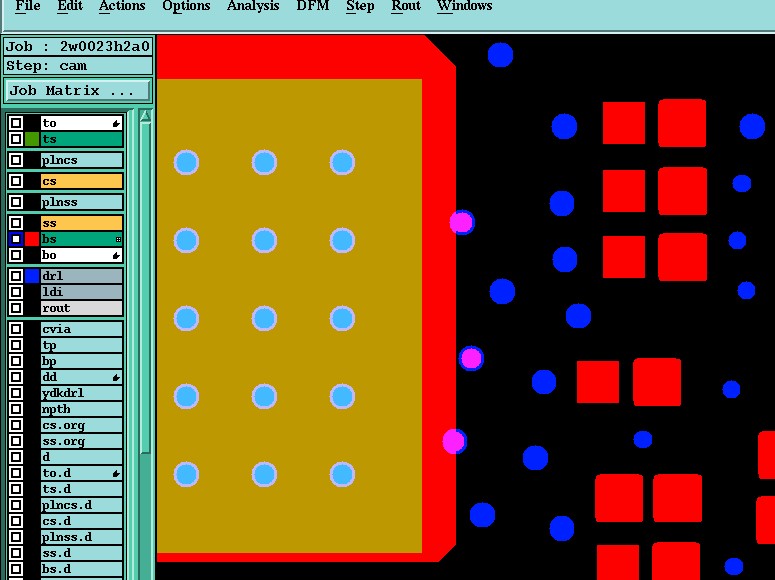
Task: Select the ss.d layer name
Action: [x=82, y=553]
